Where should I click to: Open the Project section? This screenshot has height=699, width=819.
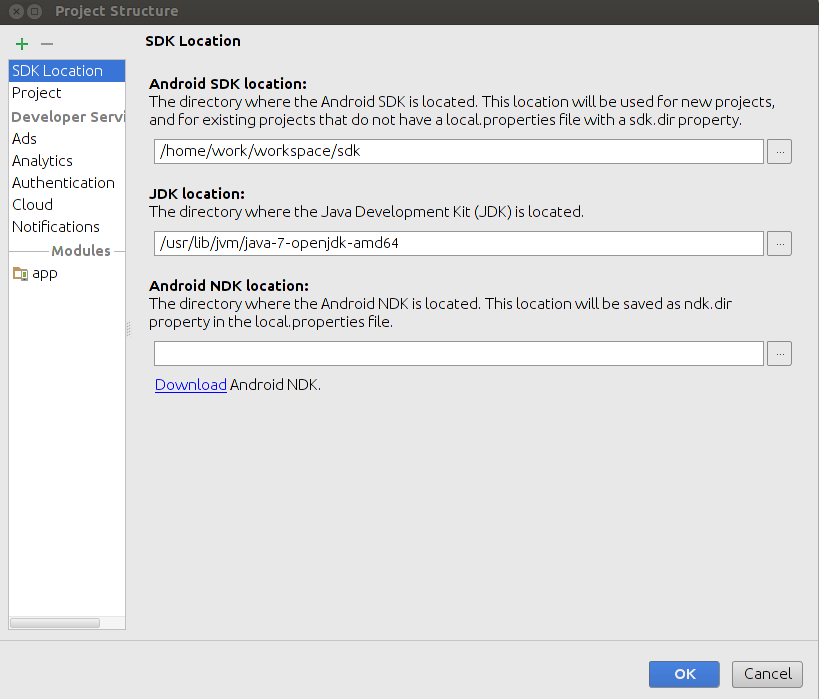(37, 93)
